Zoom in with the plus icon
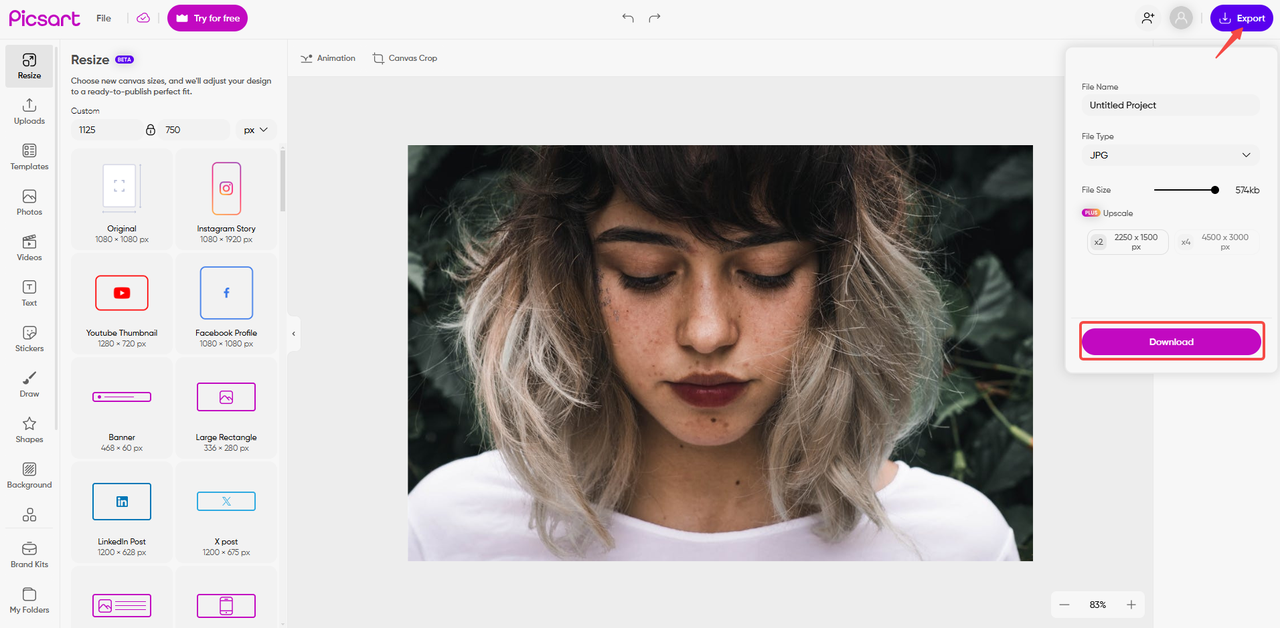Image resolution: width=1280 pixels, height=628 pixels. click(1131, 605)
